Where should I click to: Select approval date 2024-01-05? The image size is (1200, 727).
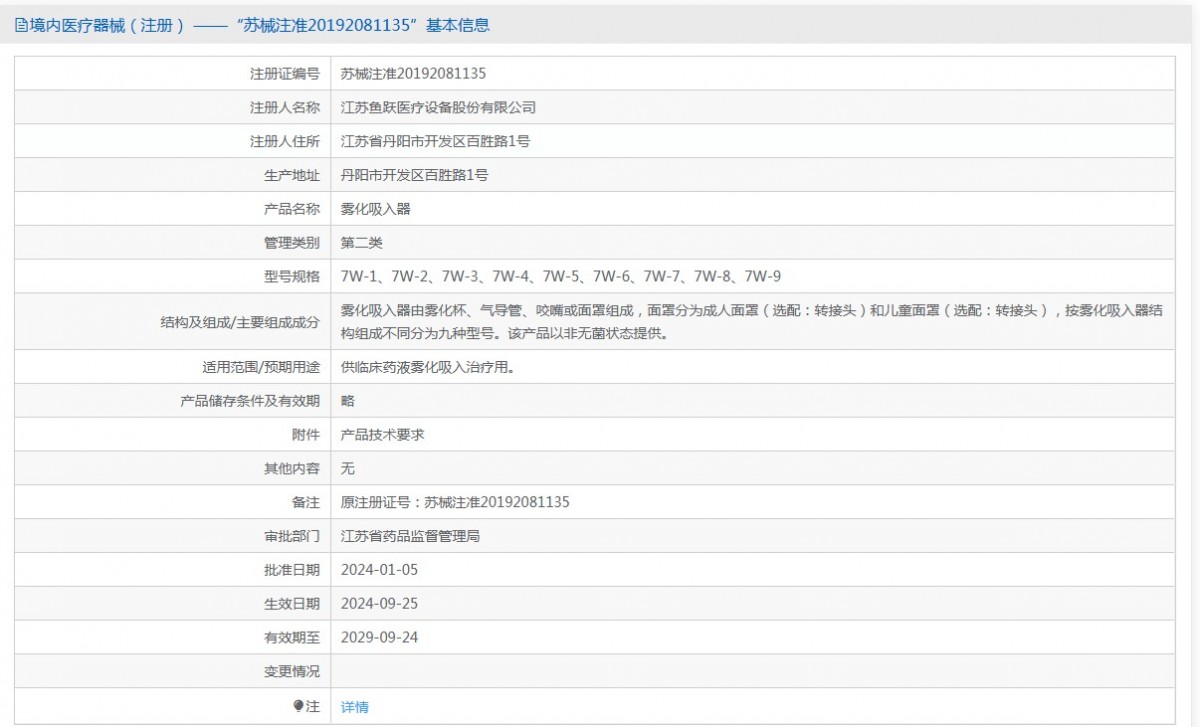pos(379,570)
